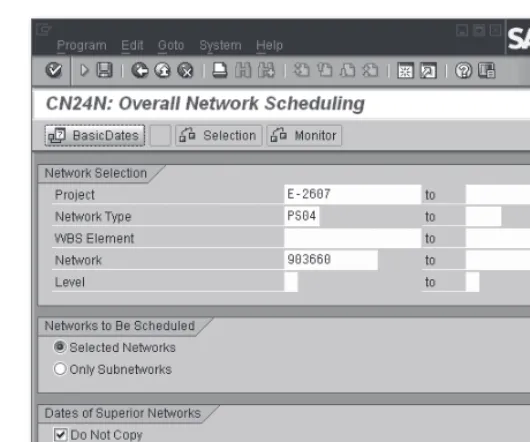Click the Project field containing E-2607
Viewport: 530px width, 442px height.
(x=353, y=194)
